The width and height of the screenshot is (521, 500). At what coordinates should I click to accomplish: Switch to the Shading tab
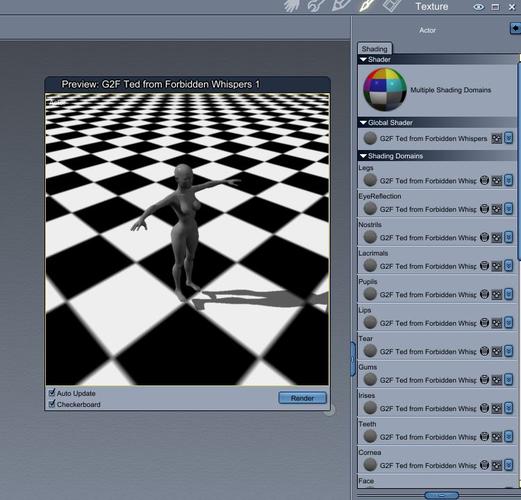[375, 49]
